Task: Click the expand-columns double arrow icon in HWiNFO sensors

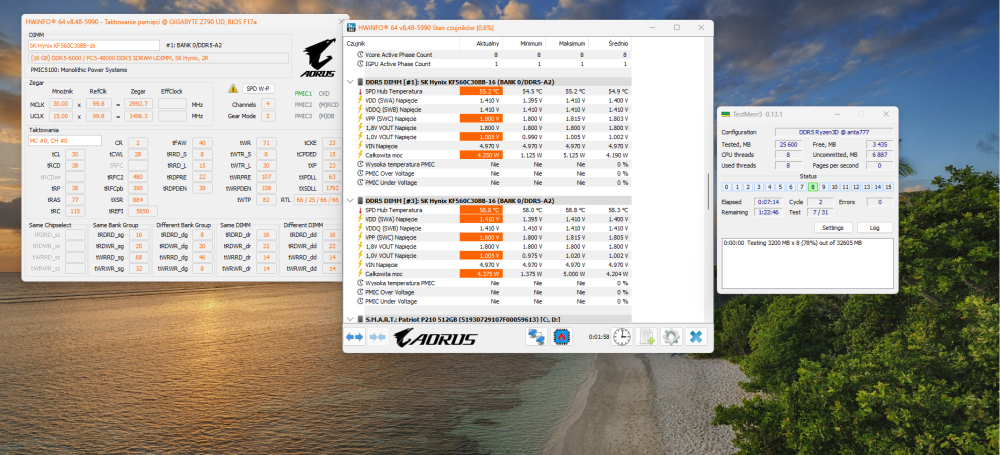Action: 355,336
